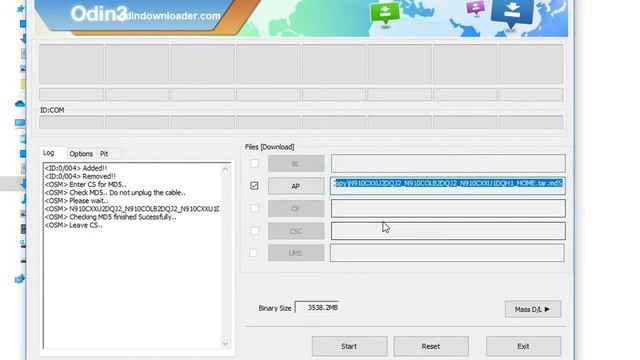Click the empty UMS file path field
The height and width of the screenshot is (360, 640).
(x=447, y=253)
